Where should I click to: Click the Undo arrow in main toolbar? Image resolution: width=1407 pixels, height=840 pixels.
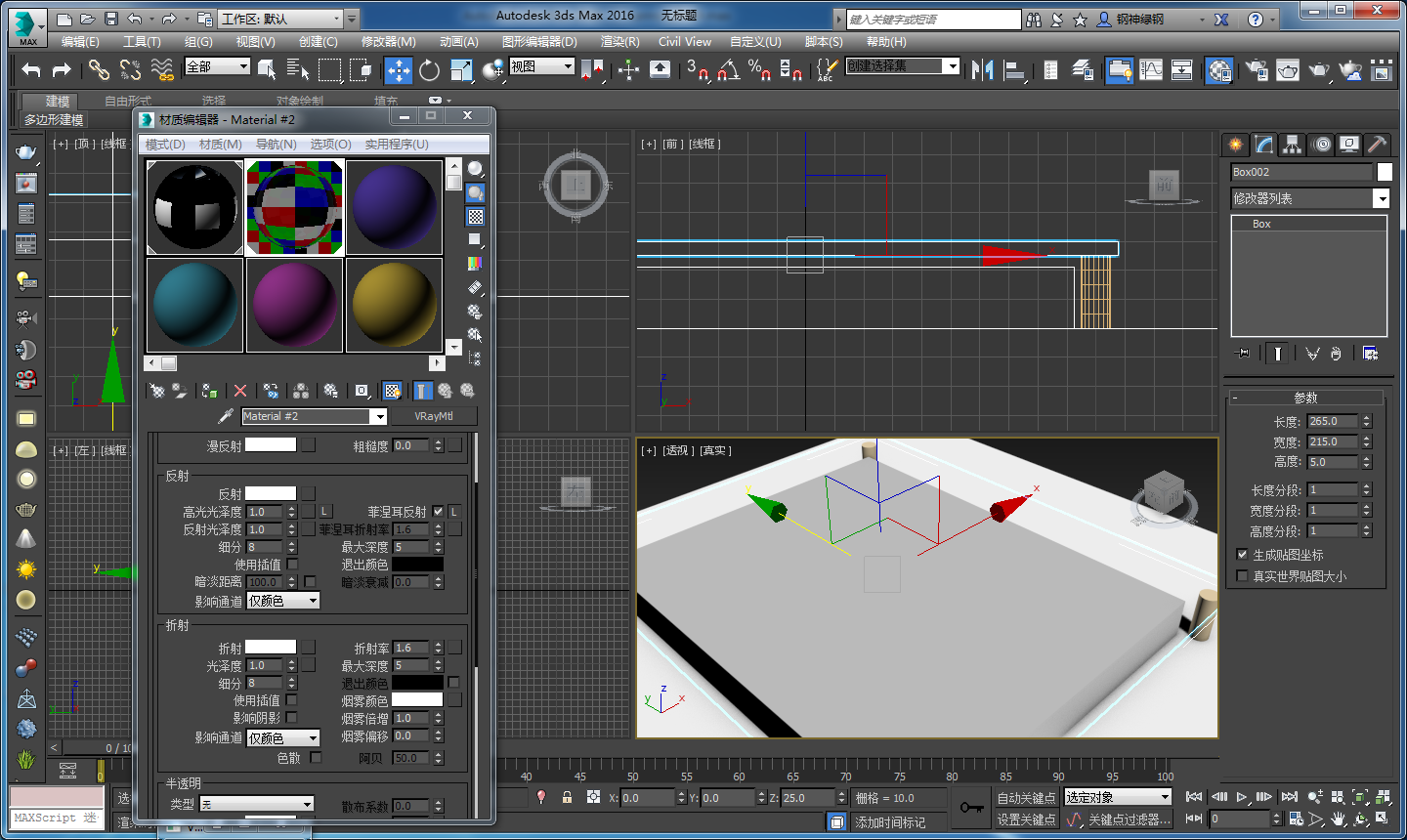point(31,69)
